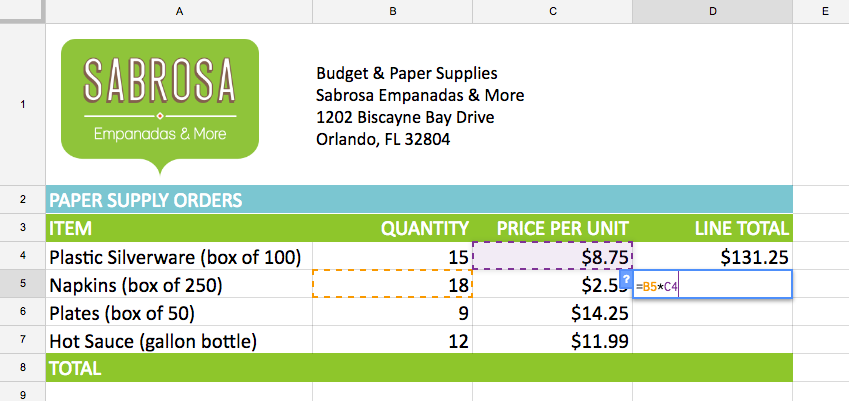The image size is (849, 401).
Task: Select row 8 header for TOTAL row
Action: tap(22, 368)
